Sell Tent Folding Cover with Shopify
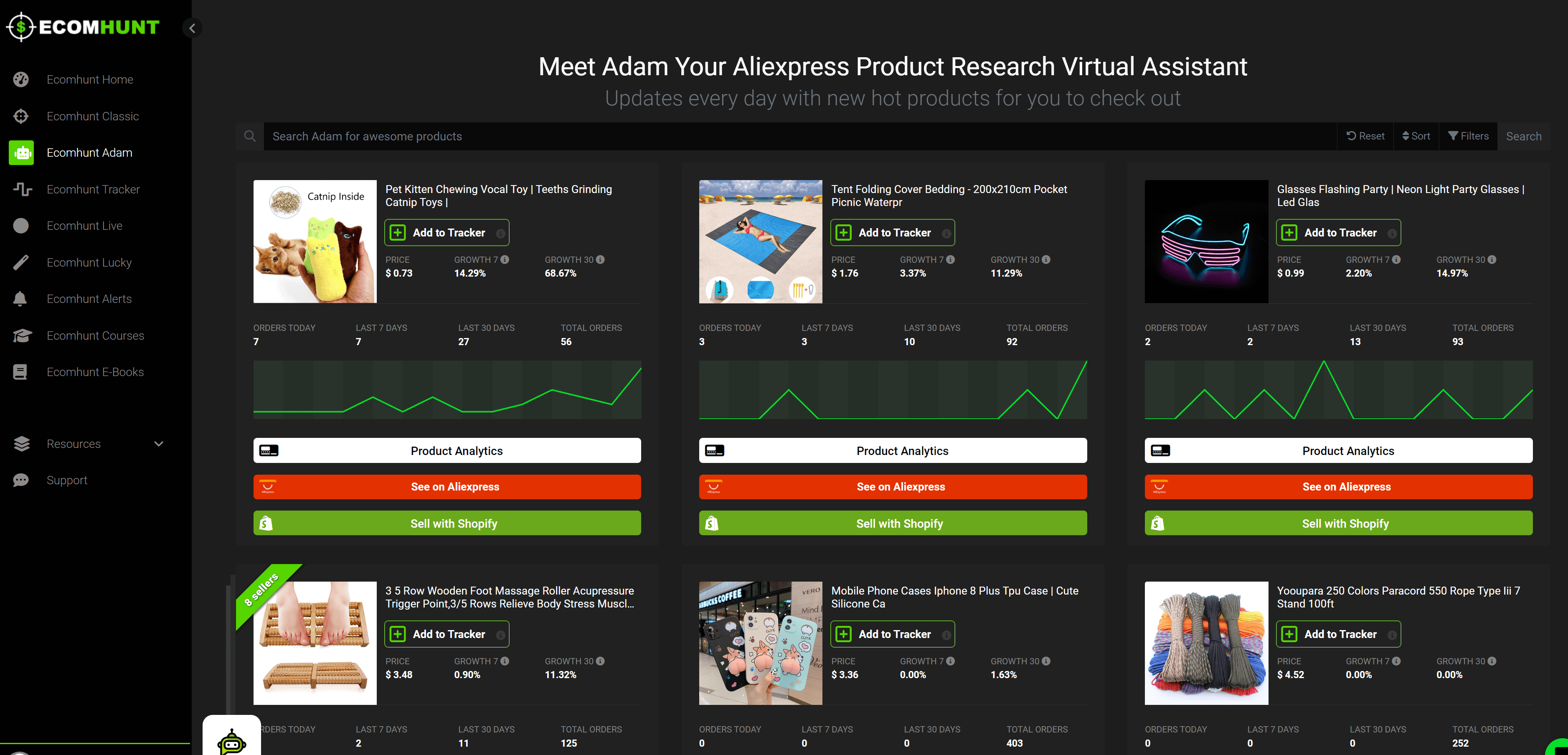 (893, 523)
